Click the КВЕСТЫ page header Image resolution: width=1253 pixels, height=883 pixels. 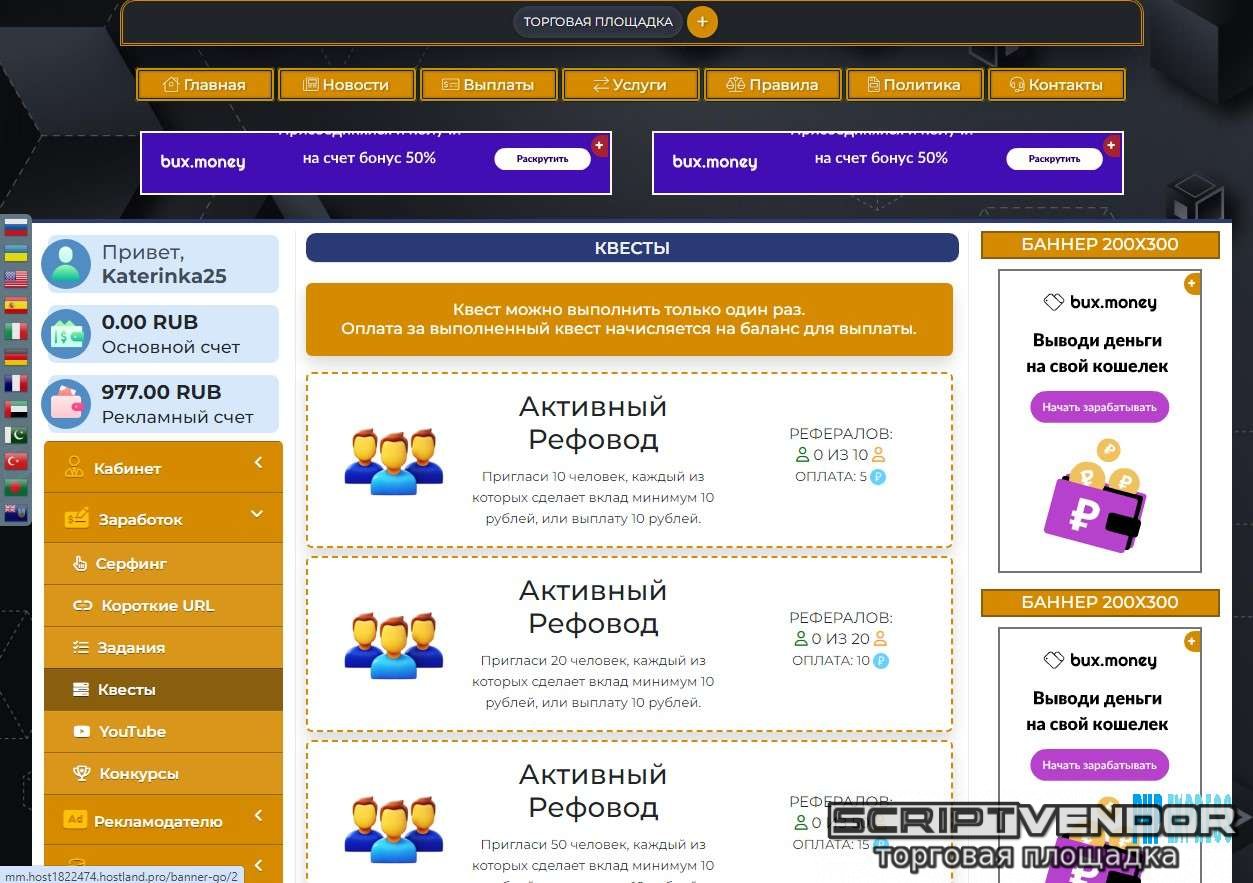(632, 248)
